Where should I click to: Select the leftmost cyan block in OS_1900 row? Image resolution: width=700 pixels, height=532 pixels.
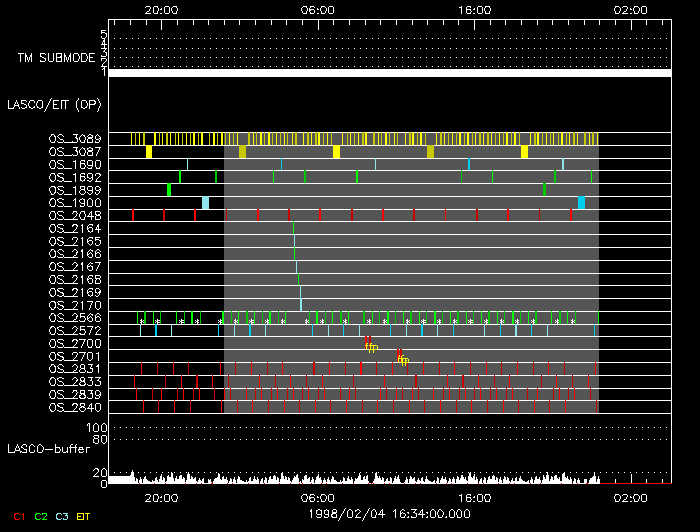(205, 203)
